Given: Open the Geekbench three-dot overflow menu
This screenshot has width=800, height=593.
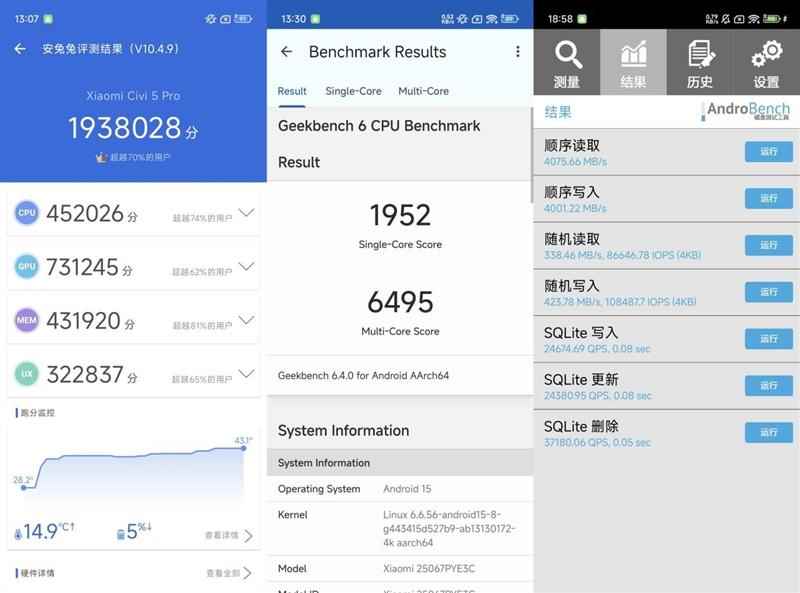Looking at the screenshot, I should (x=518, y=51).
